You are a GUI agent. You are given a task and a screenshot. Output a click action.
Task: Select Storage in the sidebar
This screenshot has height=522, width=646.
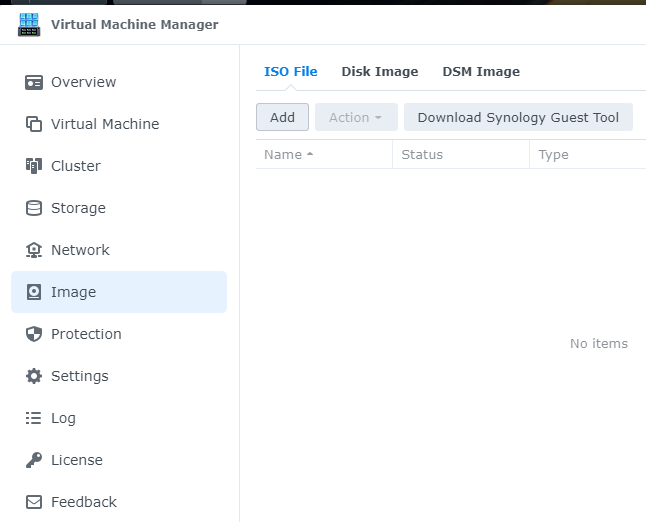click(x=119, y=208)
